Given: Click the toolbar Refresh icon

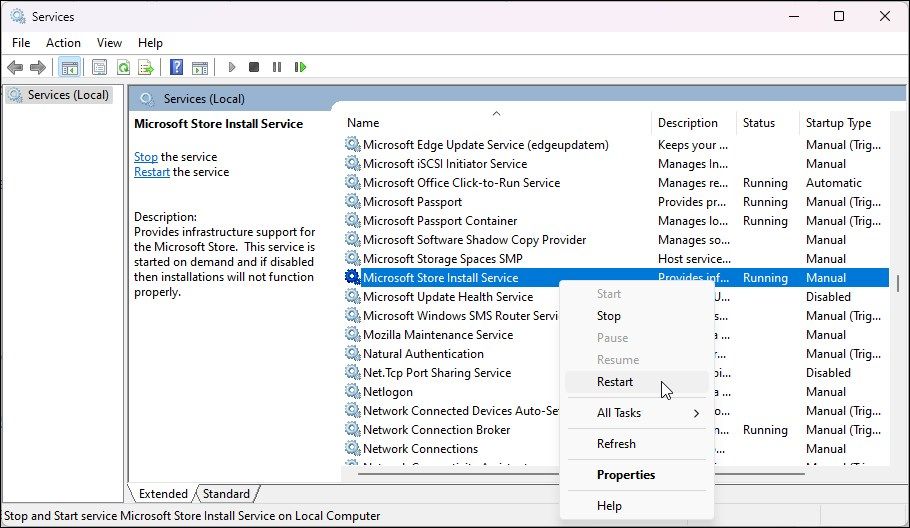Looking at the screenshot, I should [123, 67].
